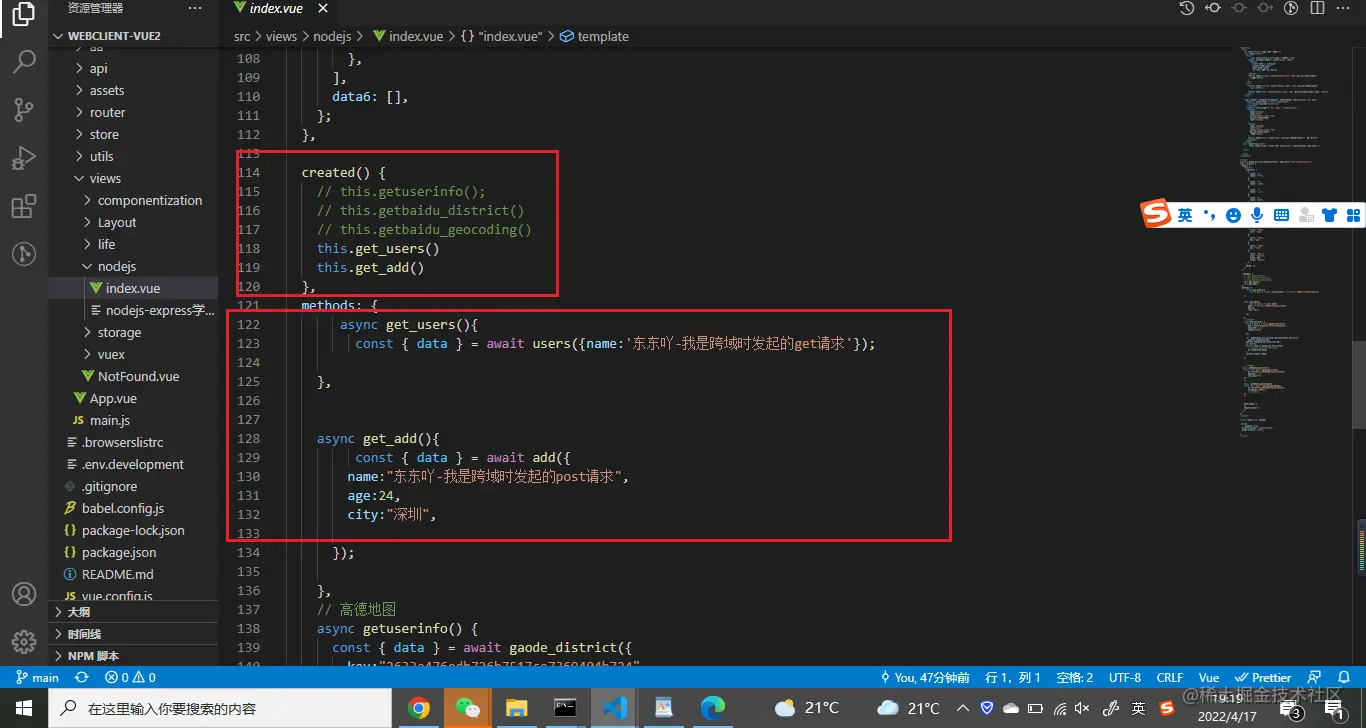Expand the router folder
The image size is (1366, 728).
pyautogui.click(x=133, y=112)
